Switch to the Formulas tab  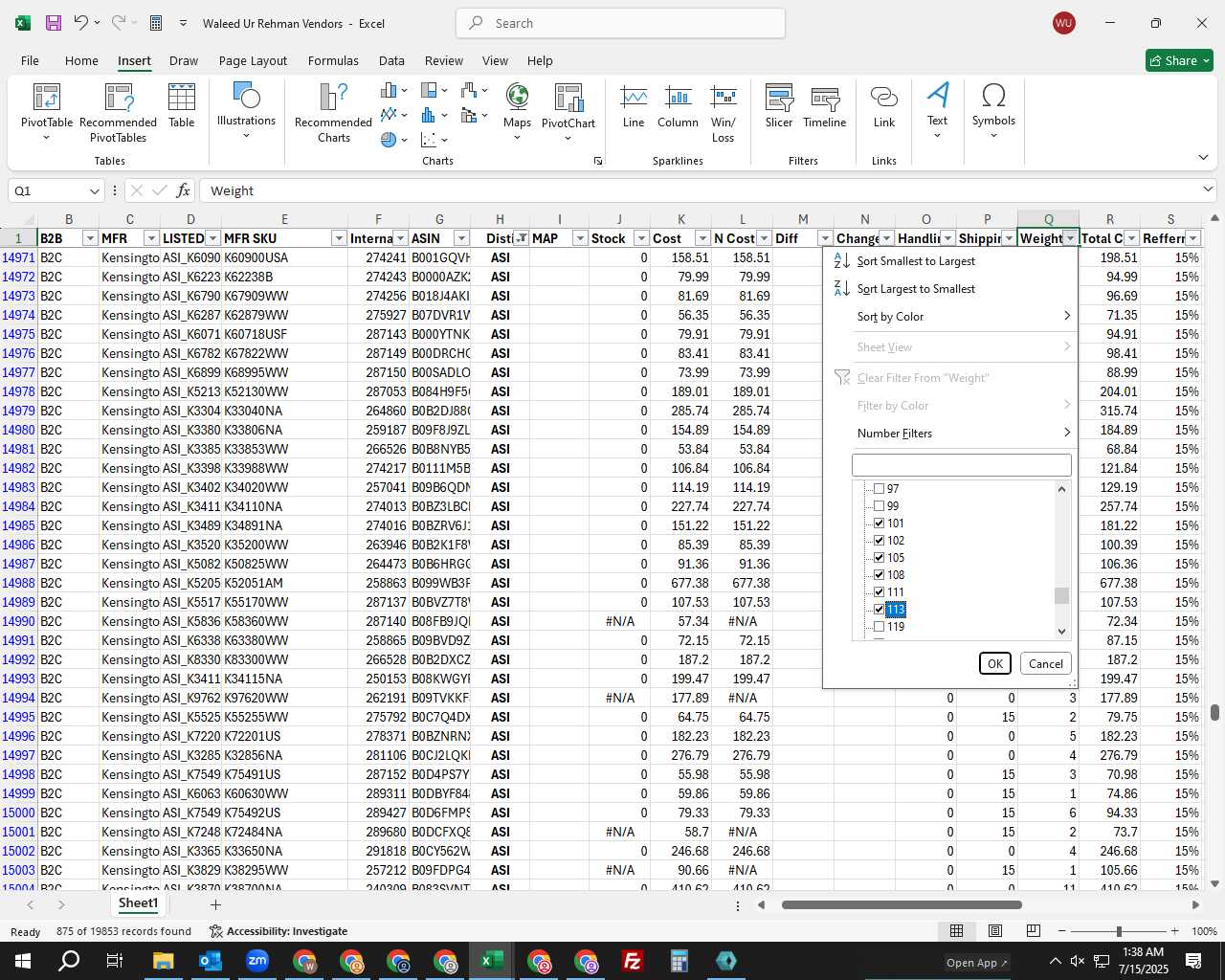(333, 60)
